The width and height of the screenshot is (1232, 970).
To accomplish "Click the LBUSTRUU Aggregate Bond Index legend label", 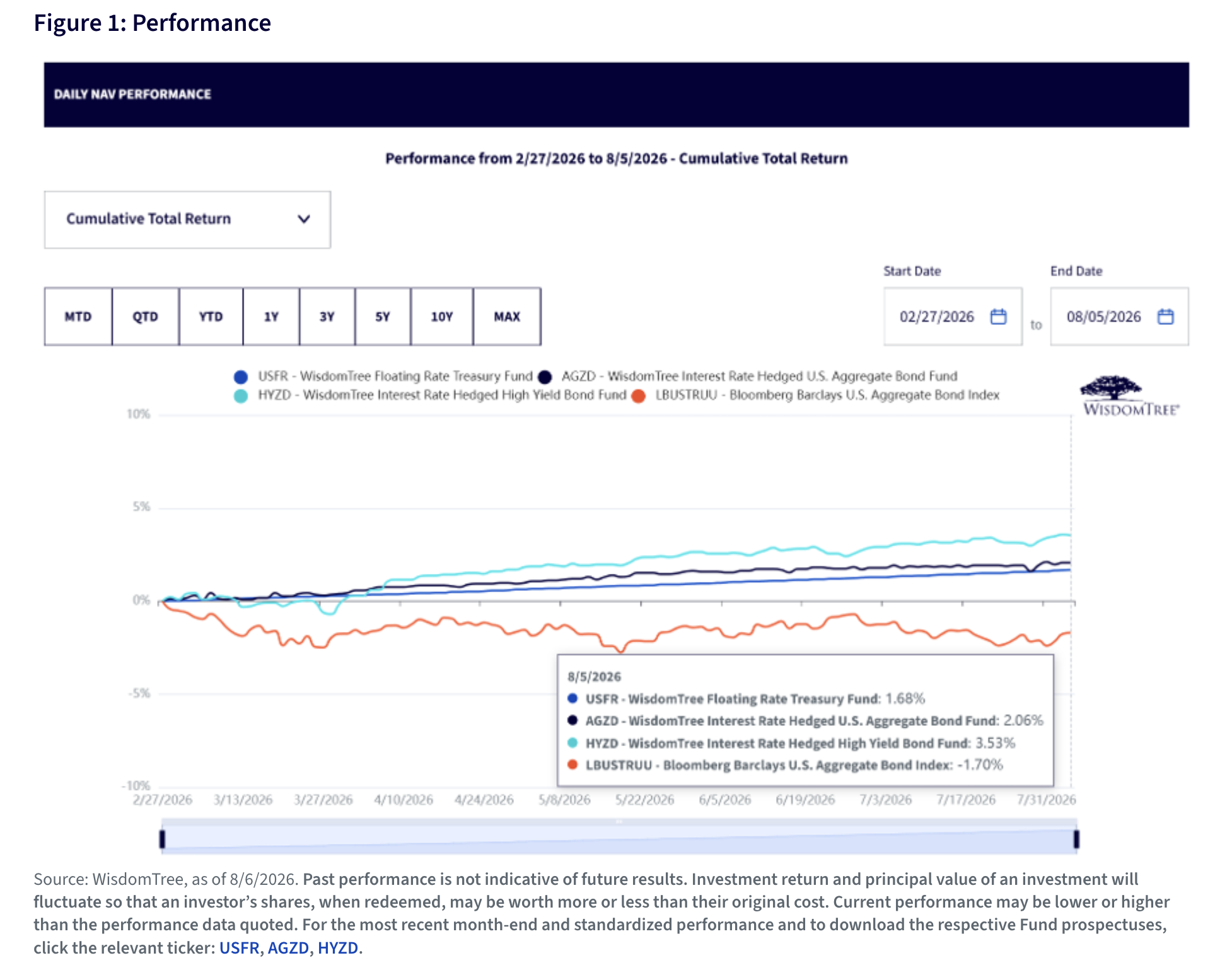I will pos(828,395).
